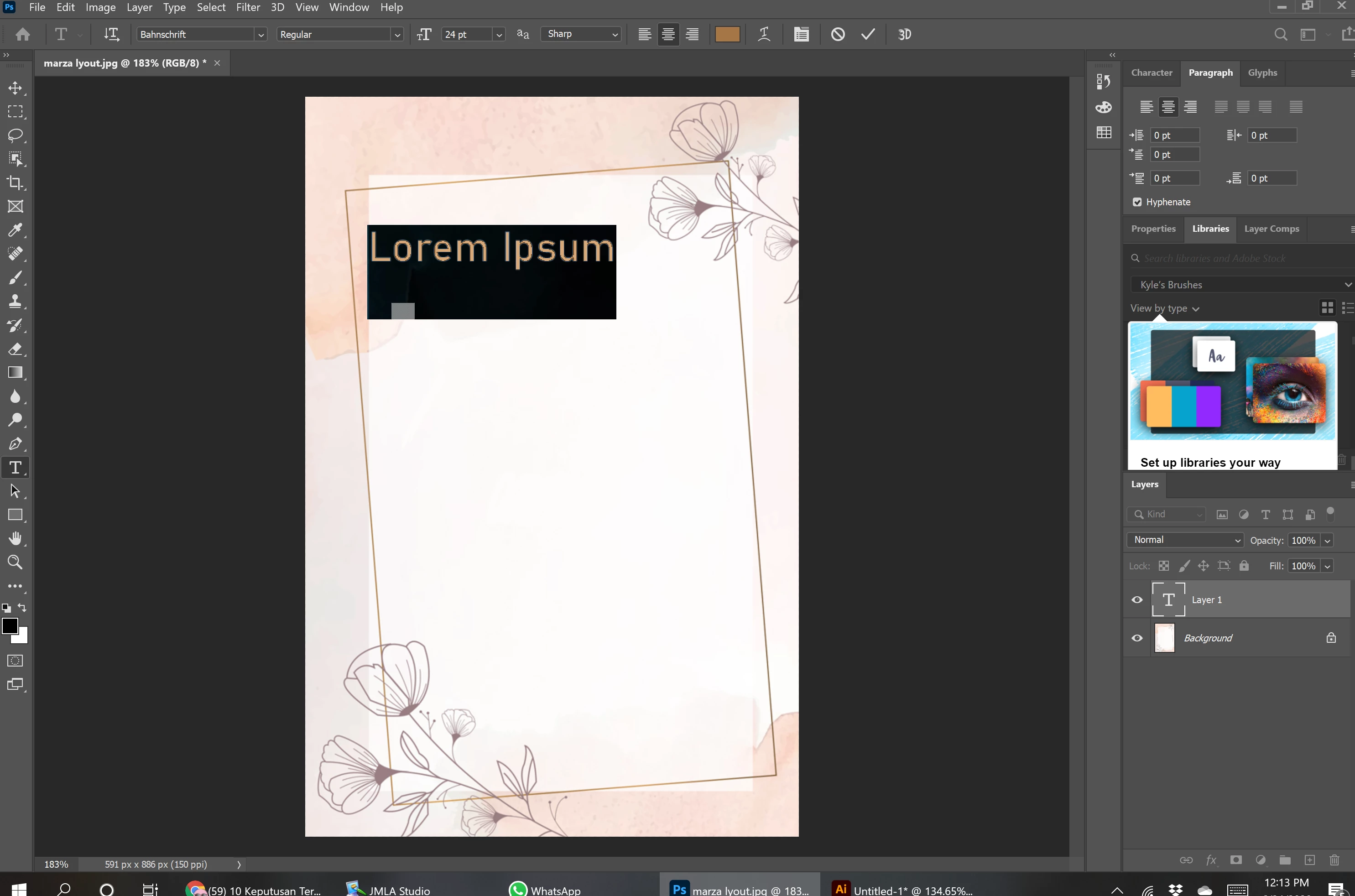This screenshot has height=896, width=1355.
Task: Toggle the Hyphenate checkbox
Action: (x=1137, y=202)
